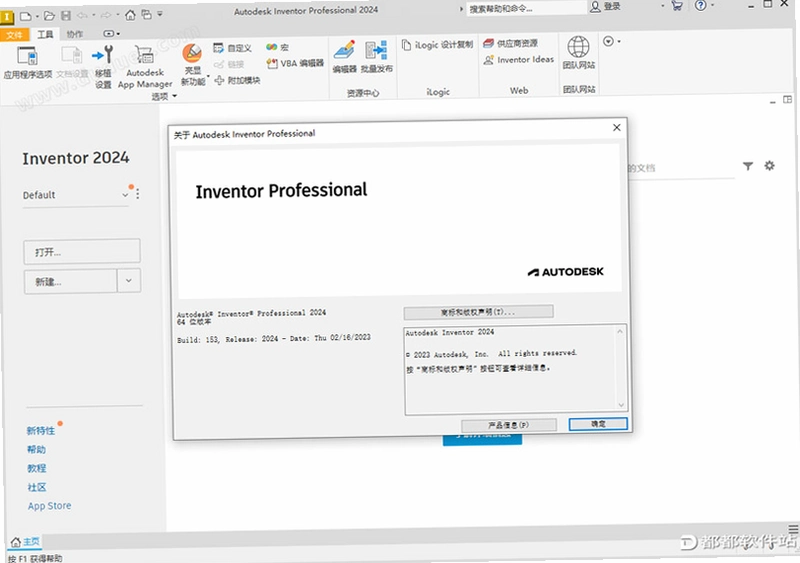Open Inventor Ideas
Screen dimensions: 800x563
(x=518, y=60)
